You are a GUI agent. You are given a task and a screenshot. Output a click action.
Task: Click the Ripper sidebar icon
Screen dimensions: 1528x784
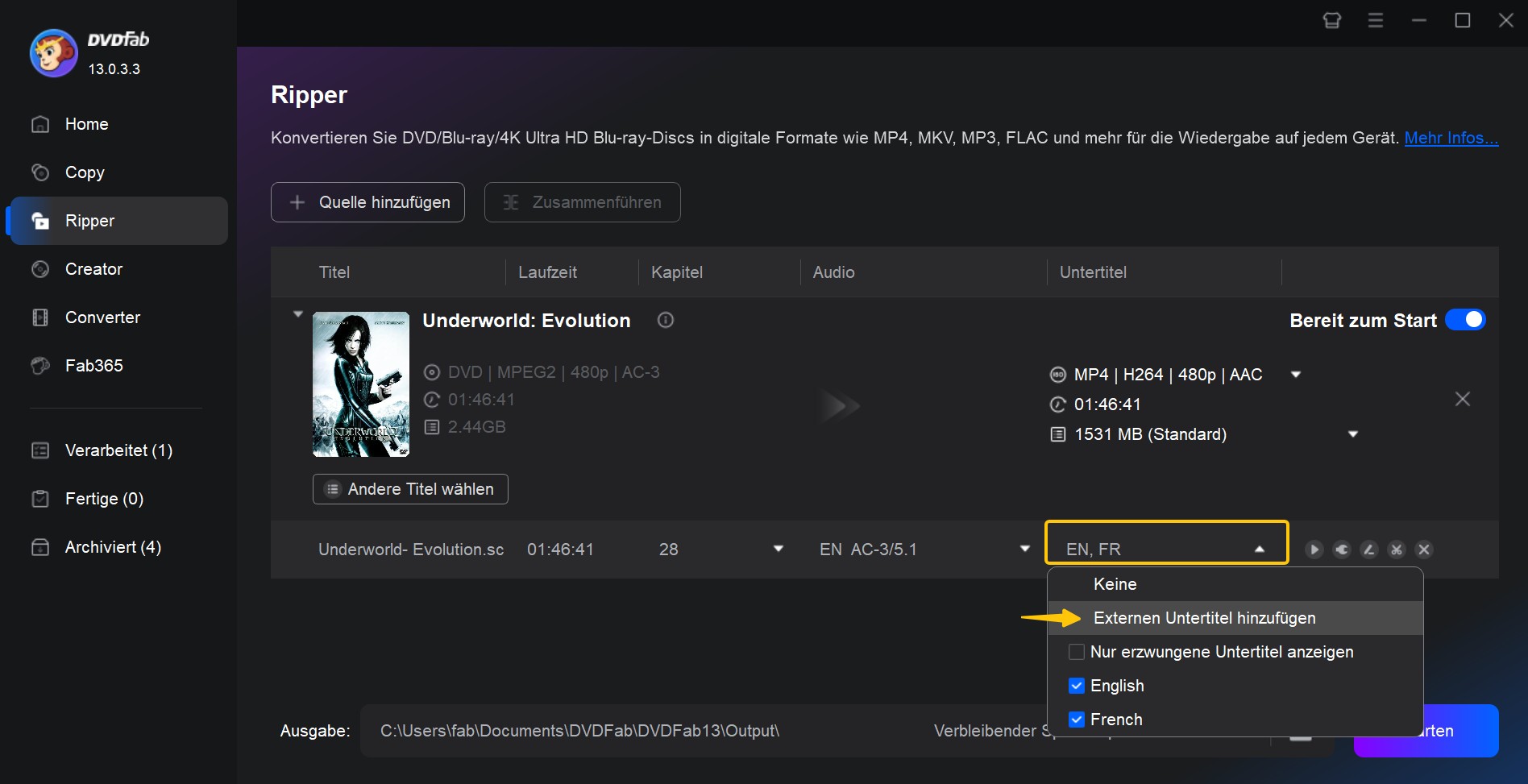click(40, 221)
